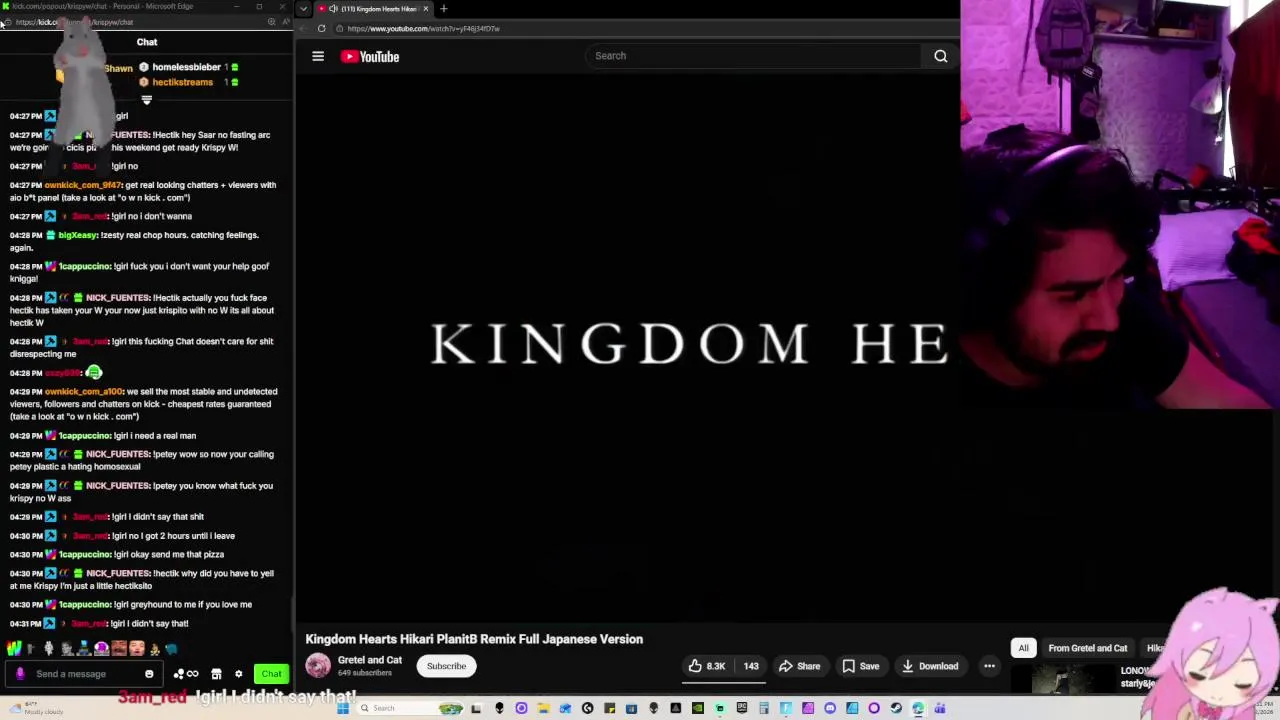
Task: Go to the YouTube home logo
Action: (370, 56)
